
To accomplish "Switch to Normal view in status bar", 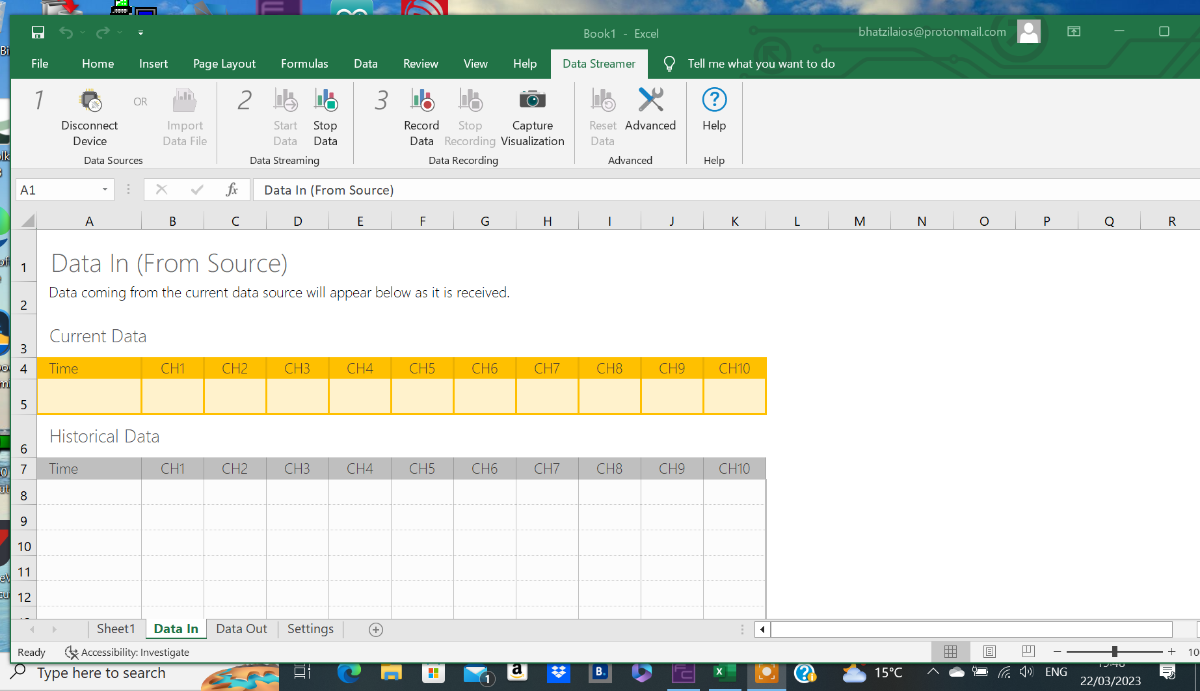I will (x=951, y=651).
